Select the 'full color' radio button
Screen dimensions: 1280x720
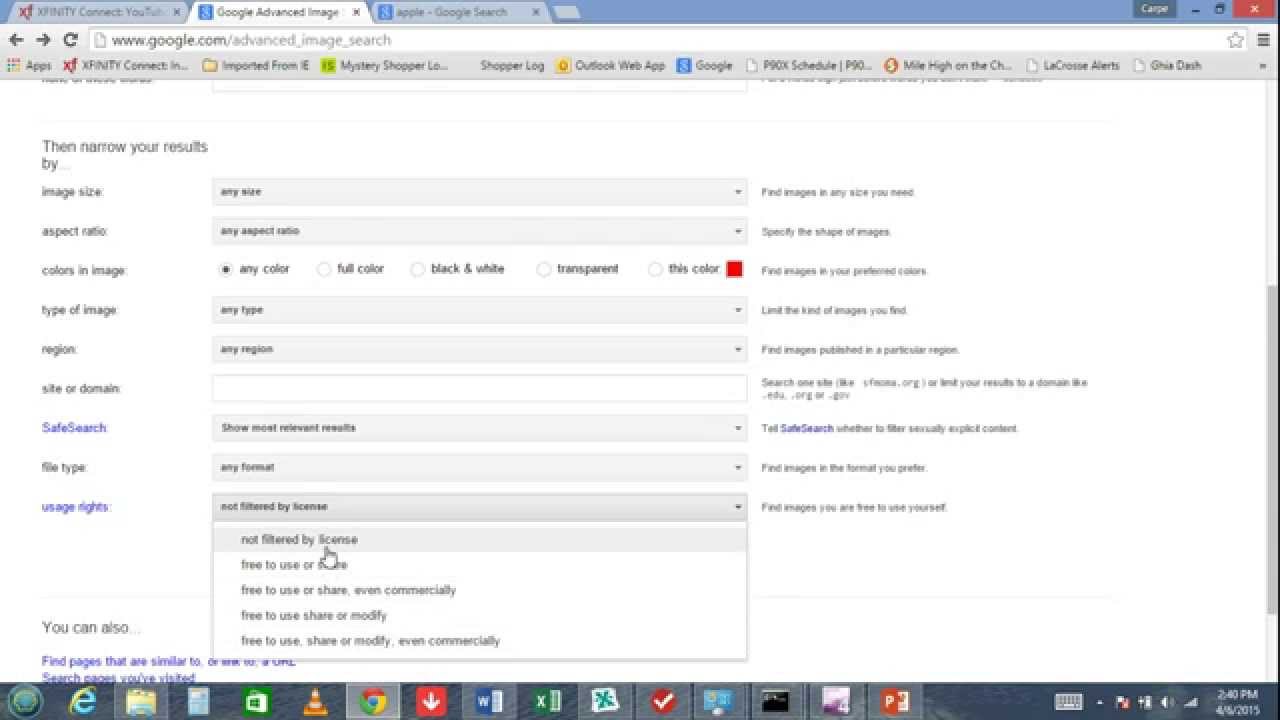(324, 269)
